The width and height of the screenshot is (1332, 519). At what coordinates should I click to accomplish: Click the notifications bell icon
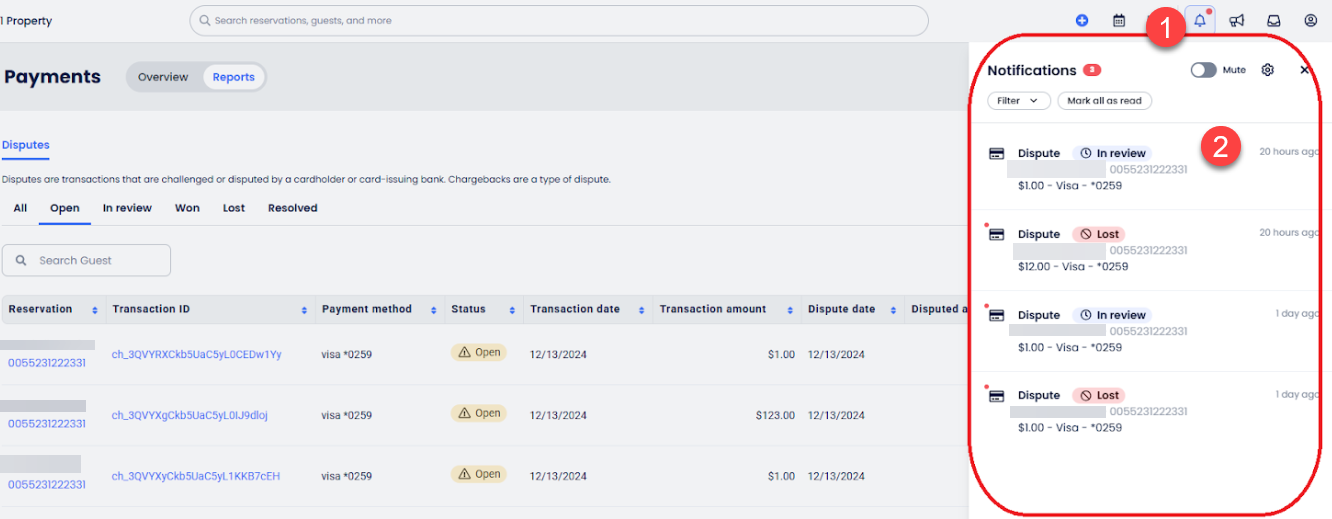point(1200,20)
